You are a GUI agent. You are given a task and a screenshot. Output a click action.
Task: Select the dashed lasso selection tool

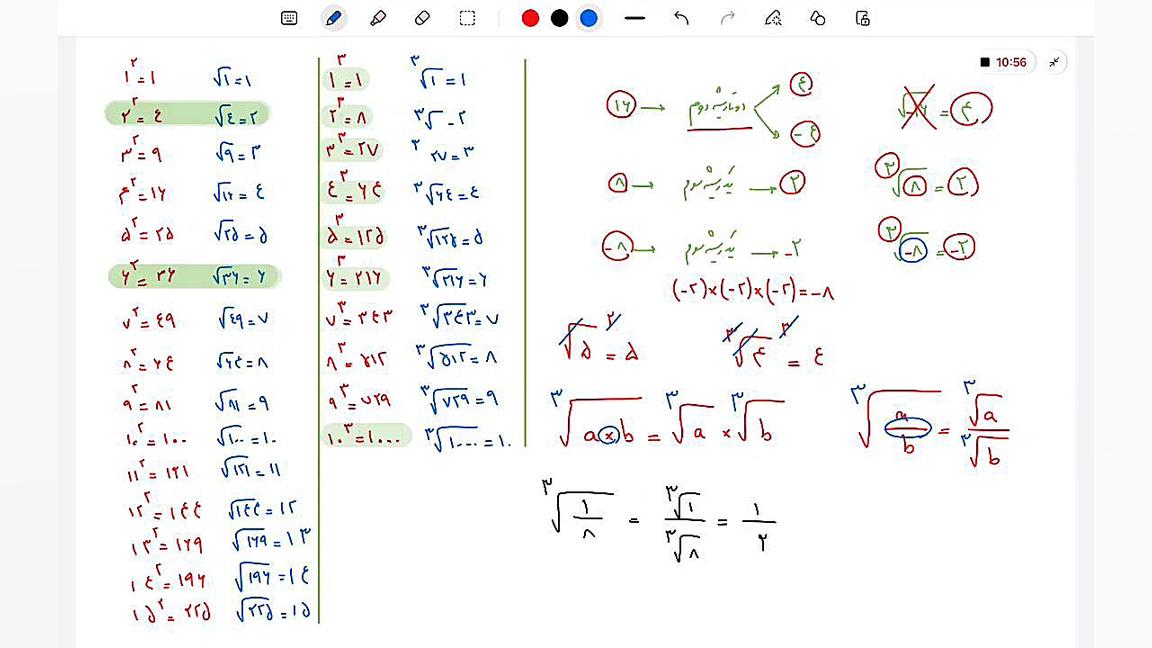pyautogui.click(x=467, y=18)
